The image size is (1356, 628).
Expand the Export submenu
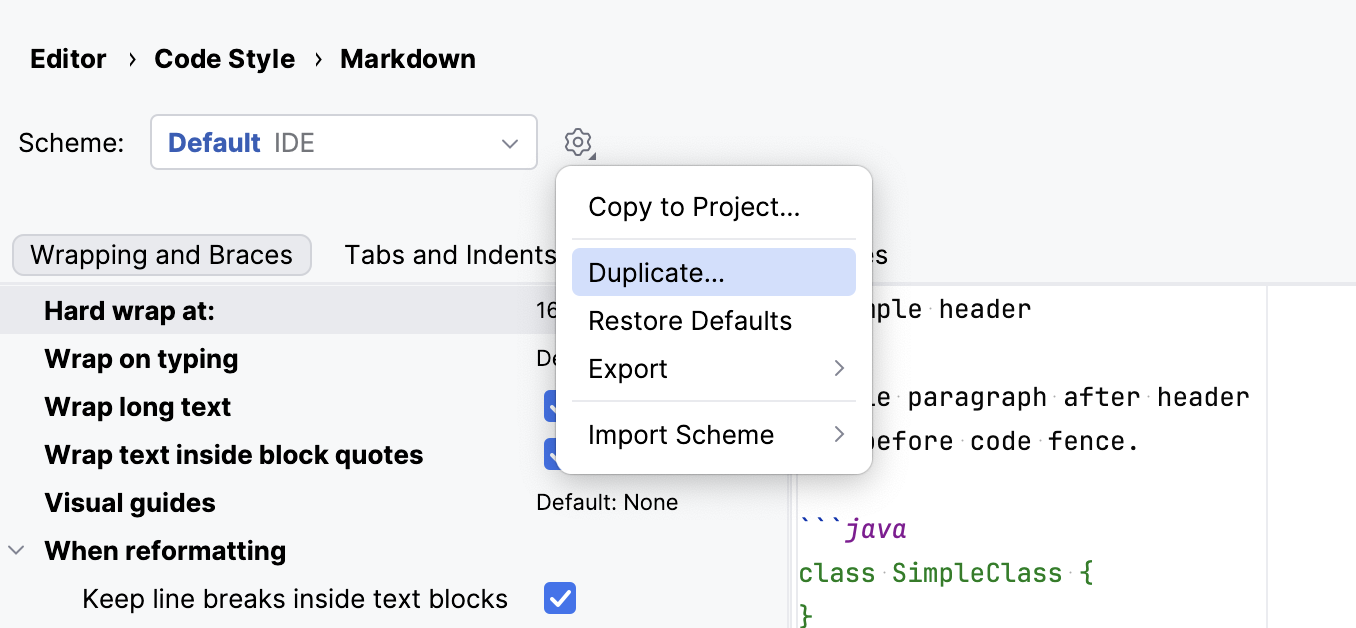[628, 369]
